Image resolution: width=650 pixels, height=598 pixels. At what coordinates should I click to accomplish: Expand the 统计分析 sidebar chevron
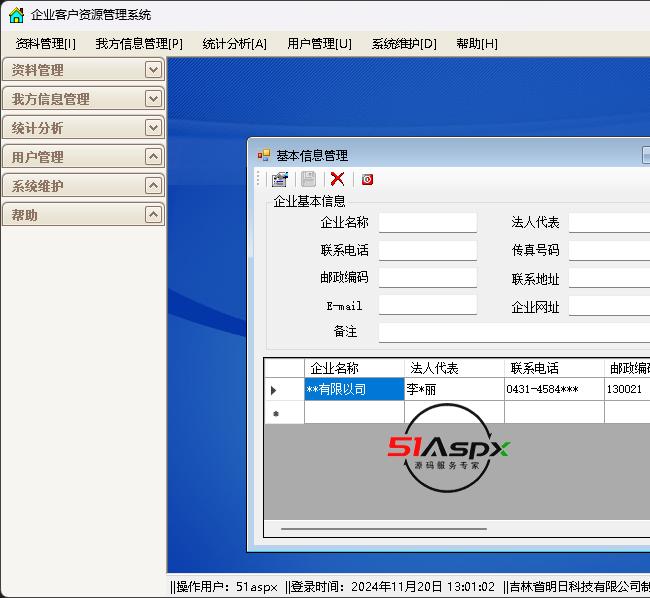pyautogui.click(x=153, y=128)
